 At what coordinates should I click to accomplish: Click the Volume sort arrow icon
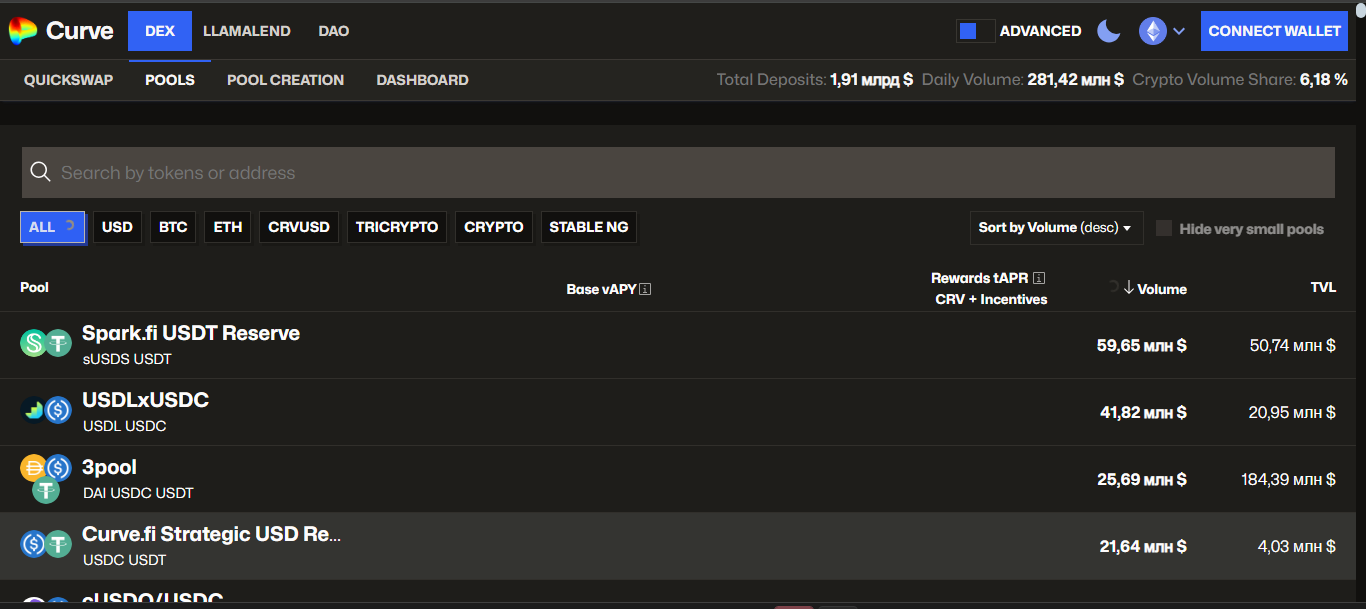tap(1129, 288)
